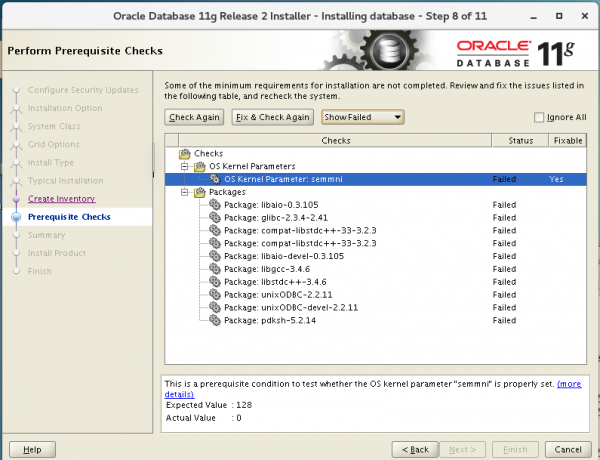Click the libaio-0.3.105 package icon
This screenshot has width=600, height=460.
click(x=215, y=204)
